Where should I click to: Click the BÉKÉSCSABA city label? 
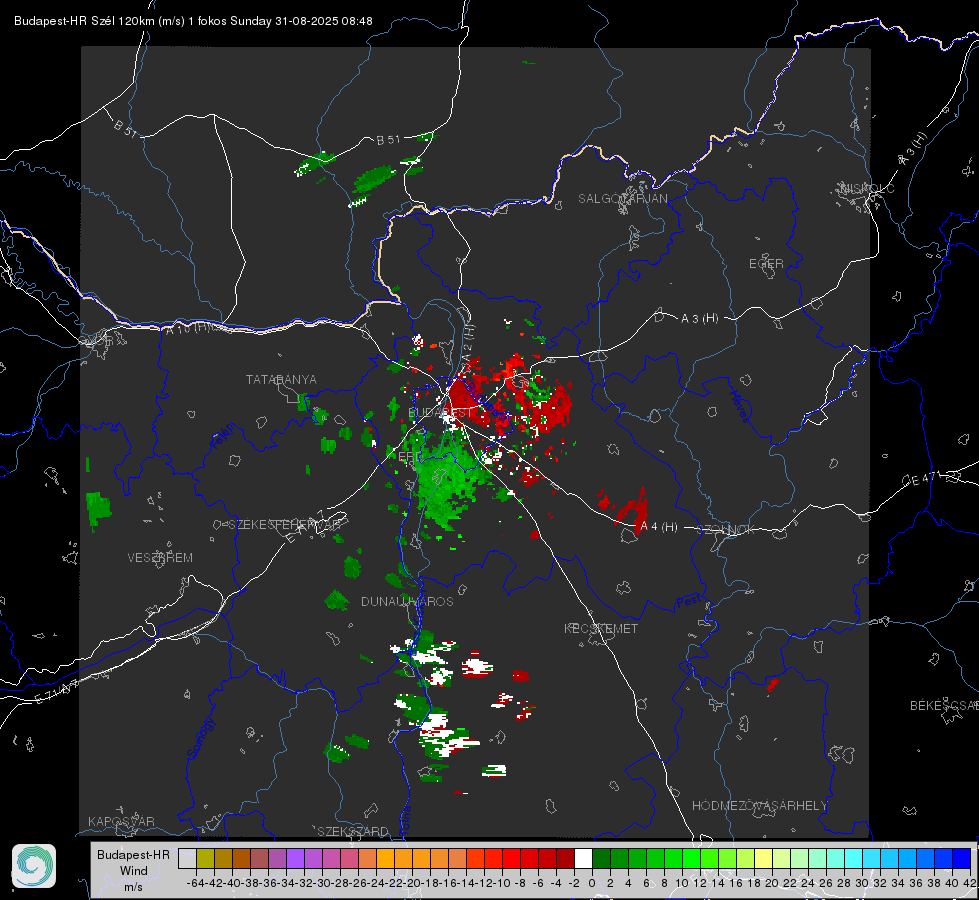click(x=944, y=706)
